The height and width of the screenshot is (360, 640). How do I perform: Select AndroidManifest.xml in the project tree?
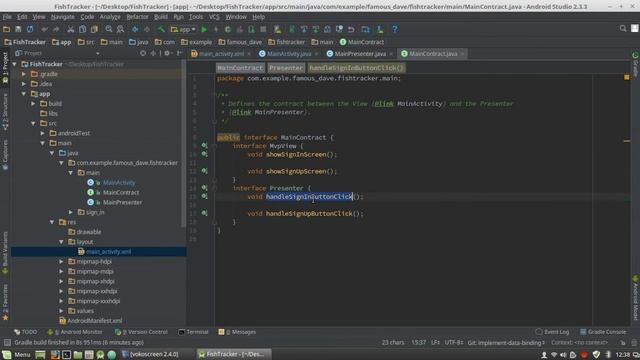[x=94, y=320]
